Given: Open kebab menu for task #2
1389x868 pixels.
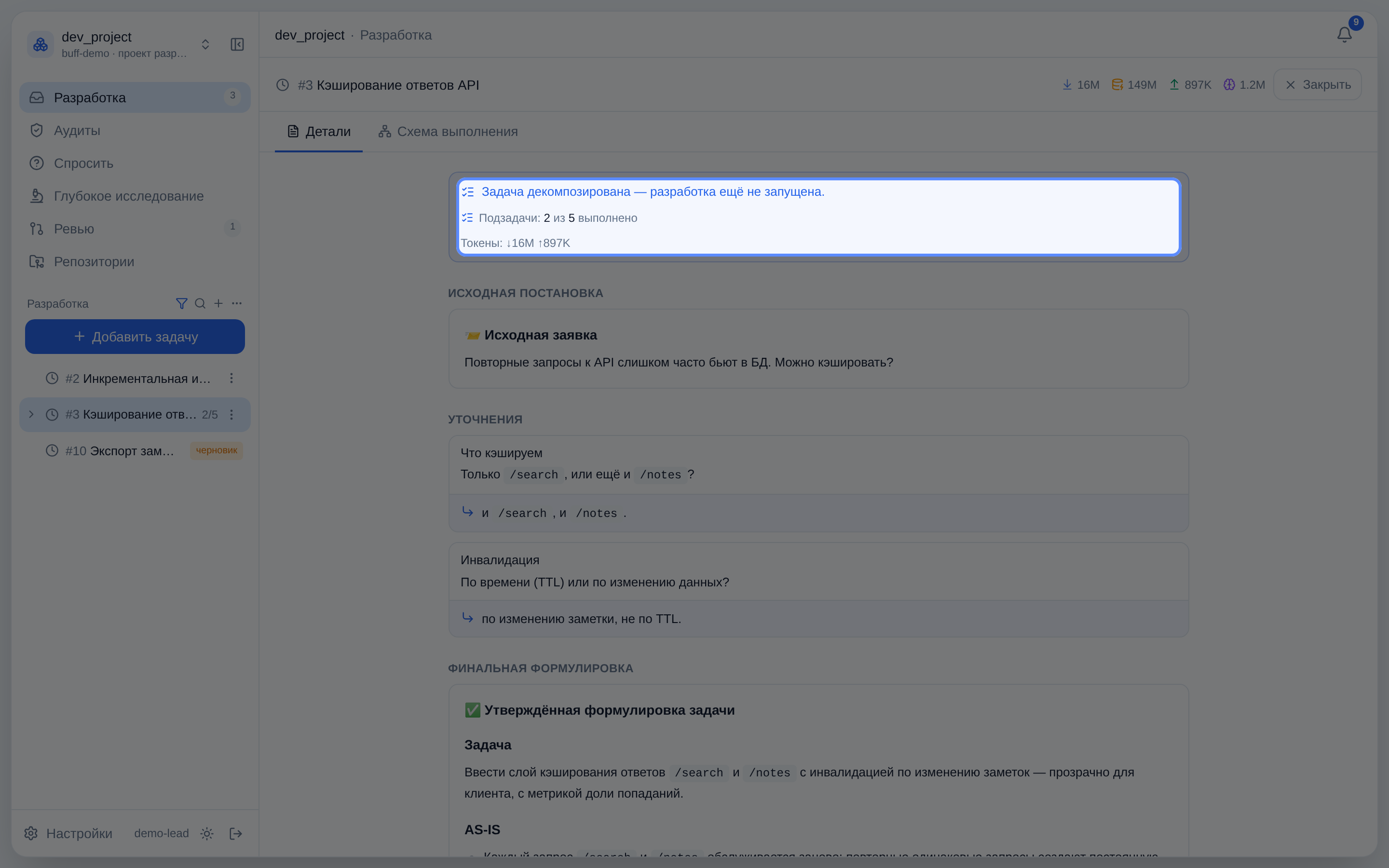Looking at the screenshot, I should tap(231, 379).
